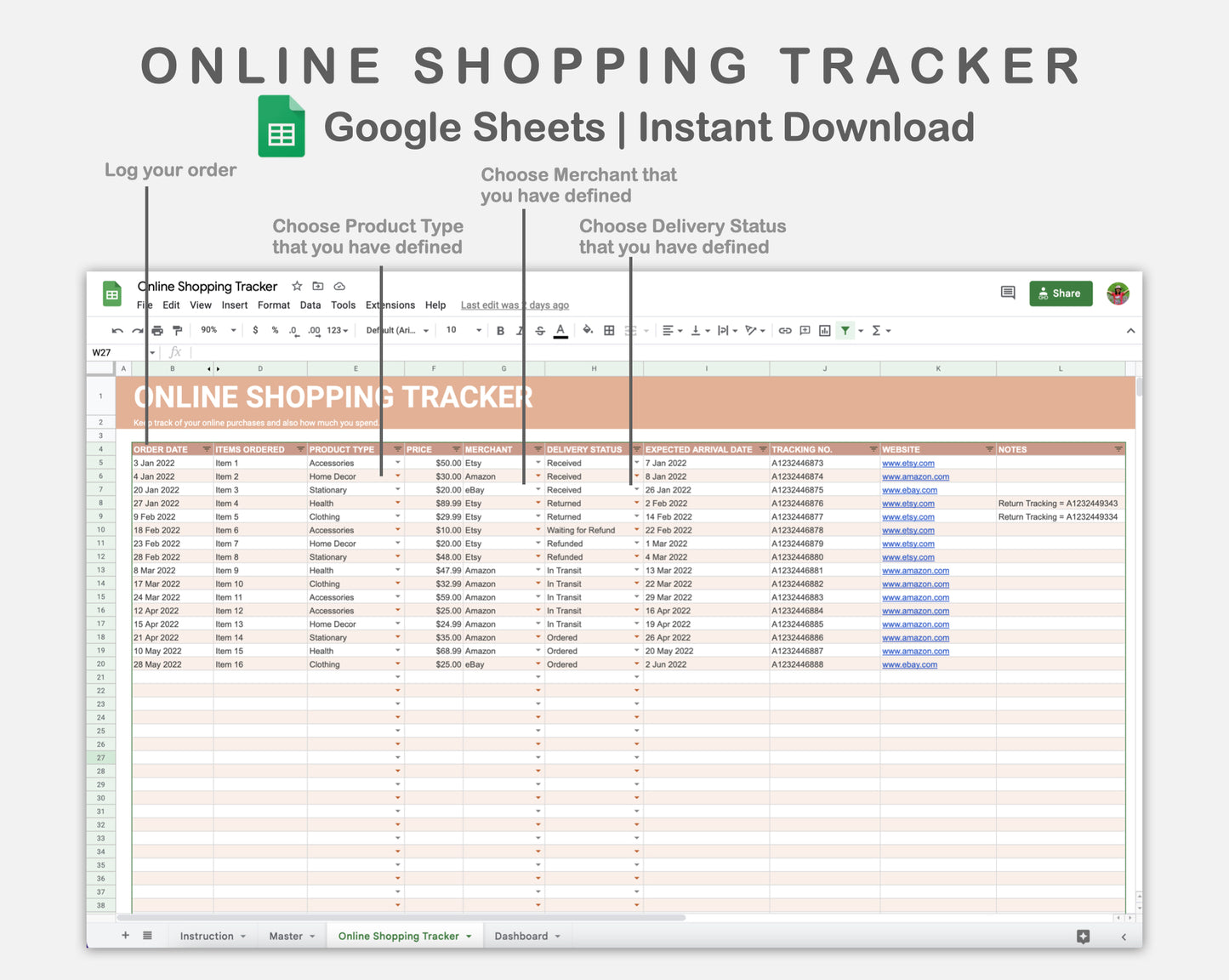Open the Functions (Σ) menu
Viewport: 1229px width, 980px height.
click(876, 330)
